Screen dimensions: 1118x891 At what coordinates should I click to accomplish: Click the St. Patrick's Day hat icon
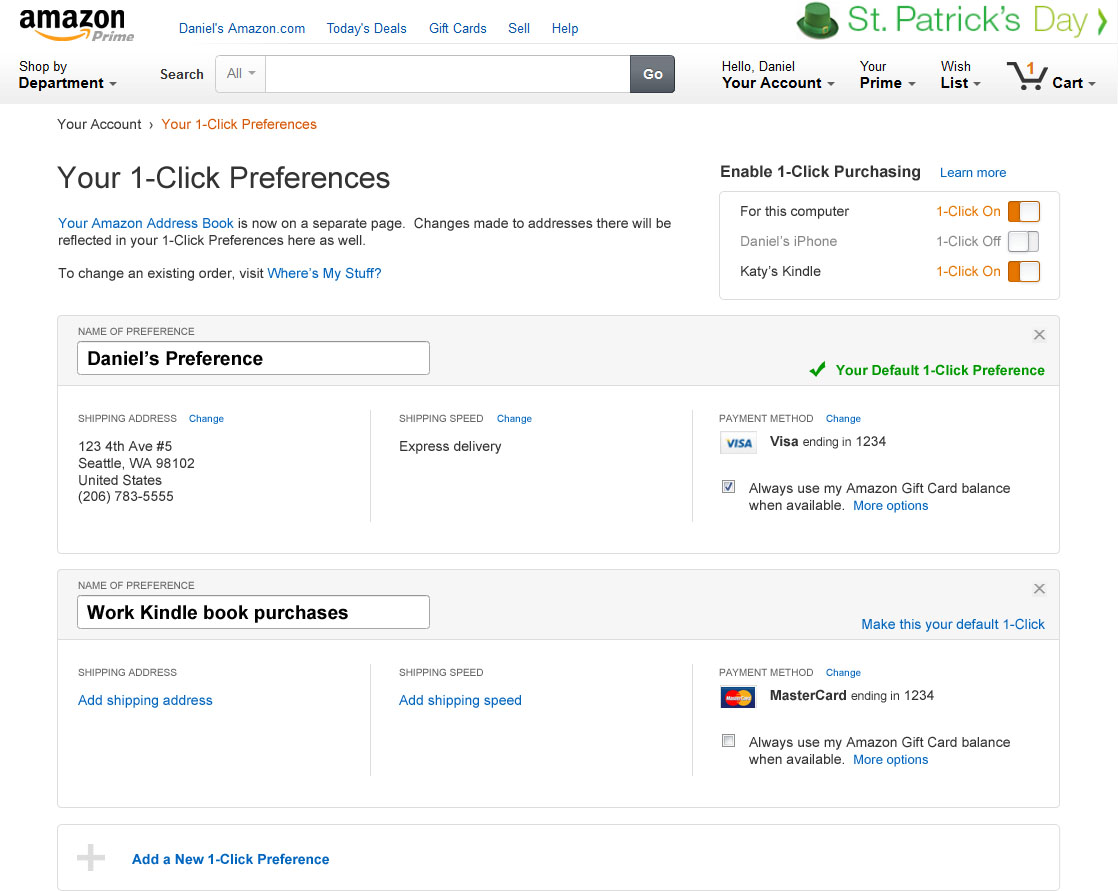coord(817,21)
